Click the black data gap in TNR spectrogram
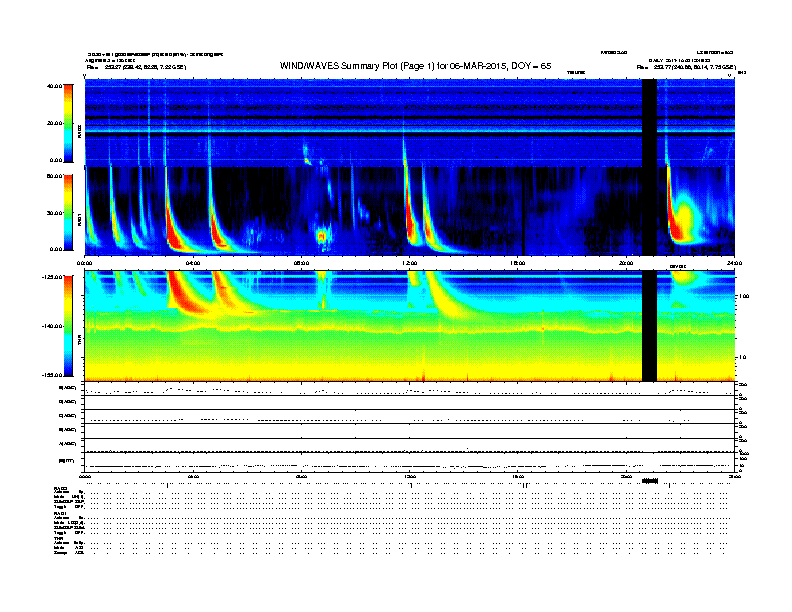This screenshot has height=612, width=792. click(x=649, y=326)
